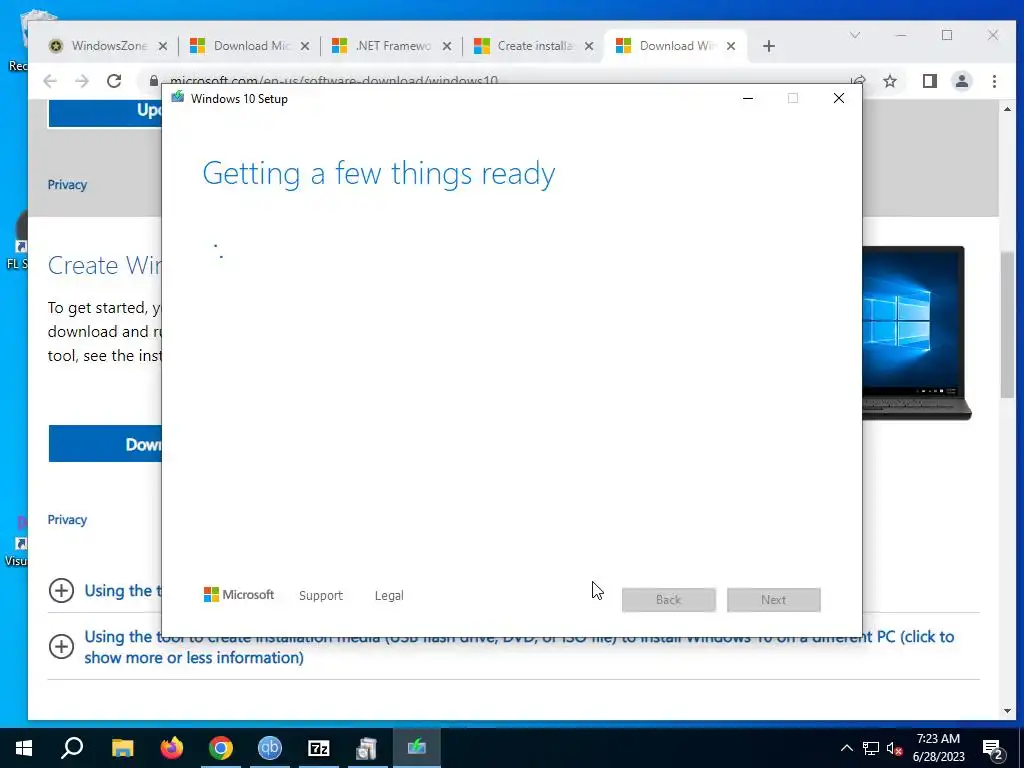Viewport: 1024px width, 768px height.
Task: Show hidden system tray icons
Action: point(846,748)
